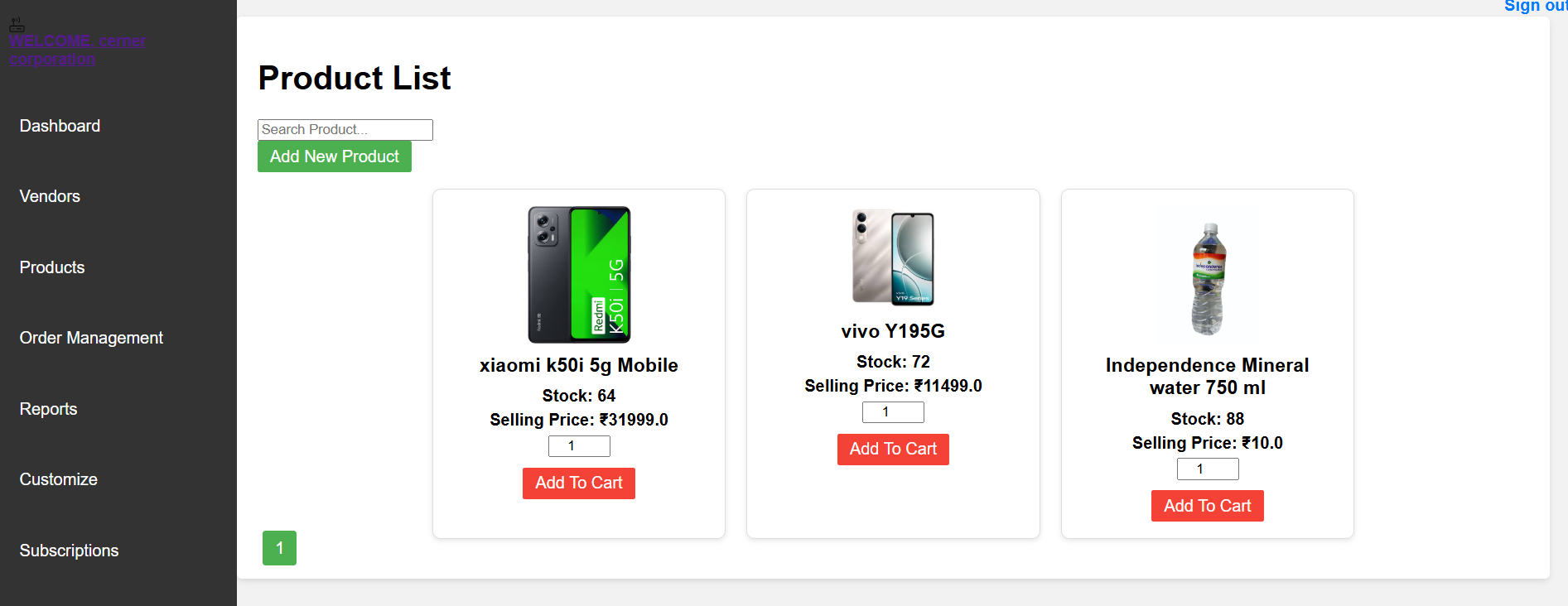The image size is (1568, 606).
Task: Open the Customize section
Action: pyautogui.click(x=58, y=479)
